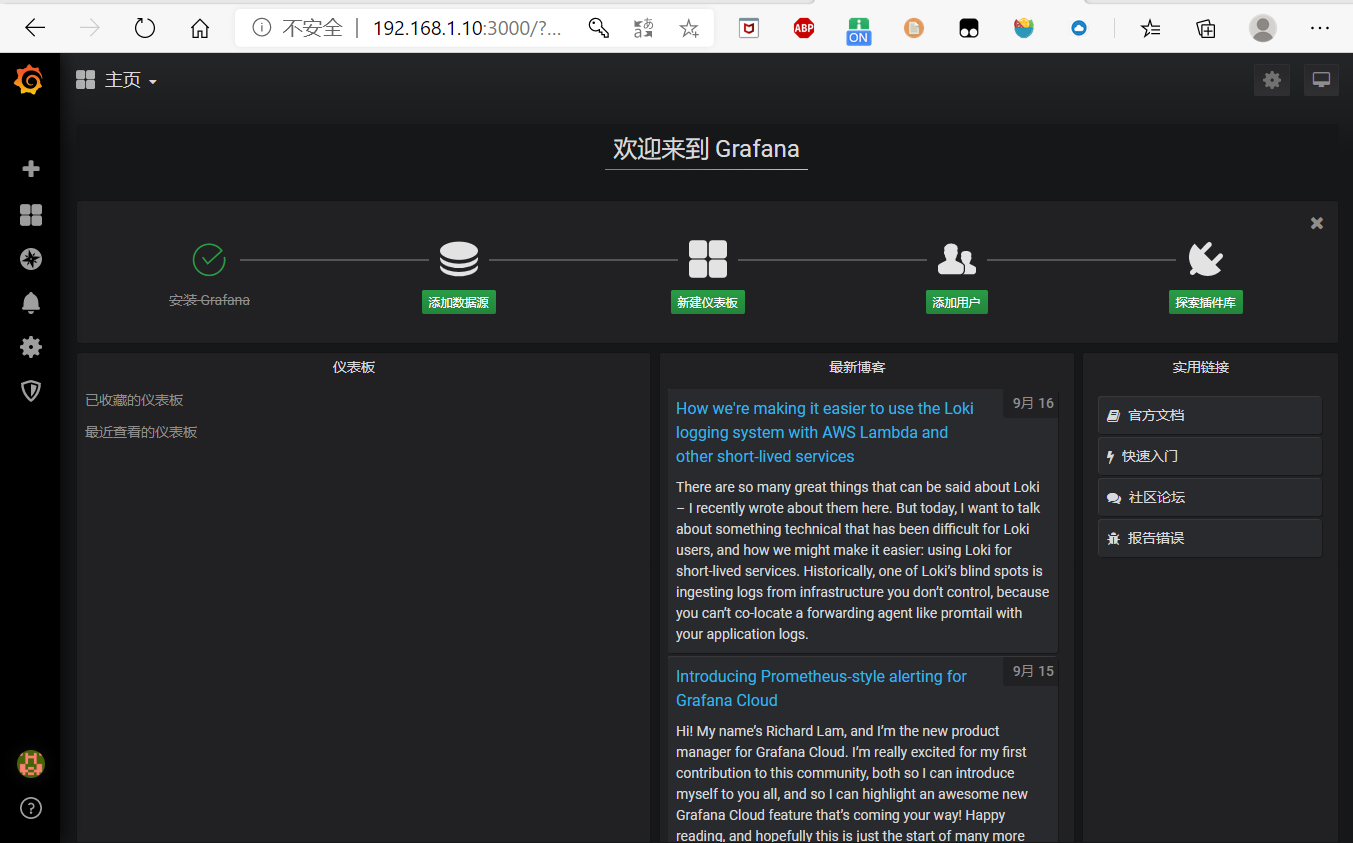The image size is (1353, 843).
Task: Open the blue cloud extension icon
Action: pos(1079,28)
